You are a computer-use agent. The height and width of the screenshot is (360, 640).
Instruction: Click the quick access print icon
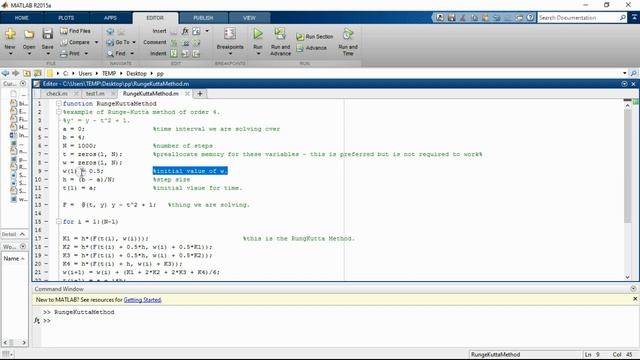tap(519, 18)
